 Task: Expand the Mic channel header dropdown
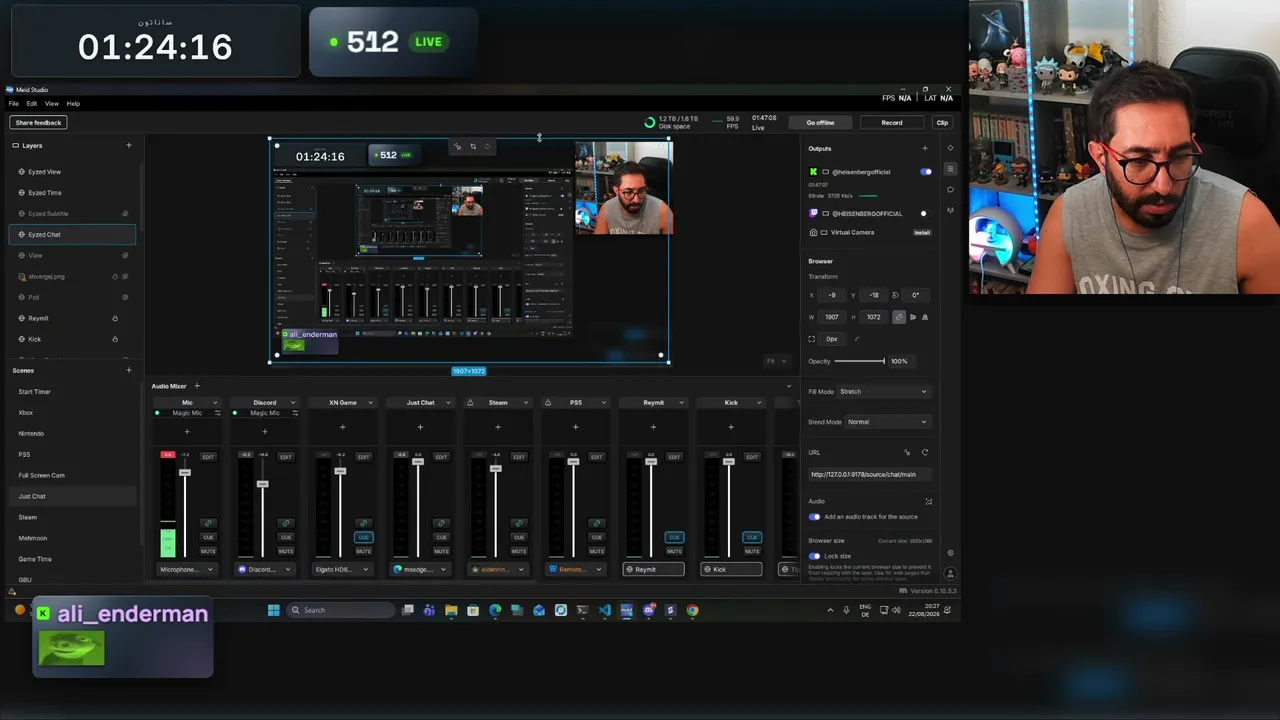click(x=217, y=403)
